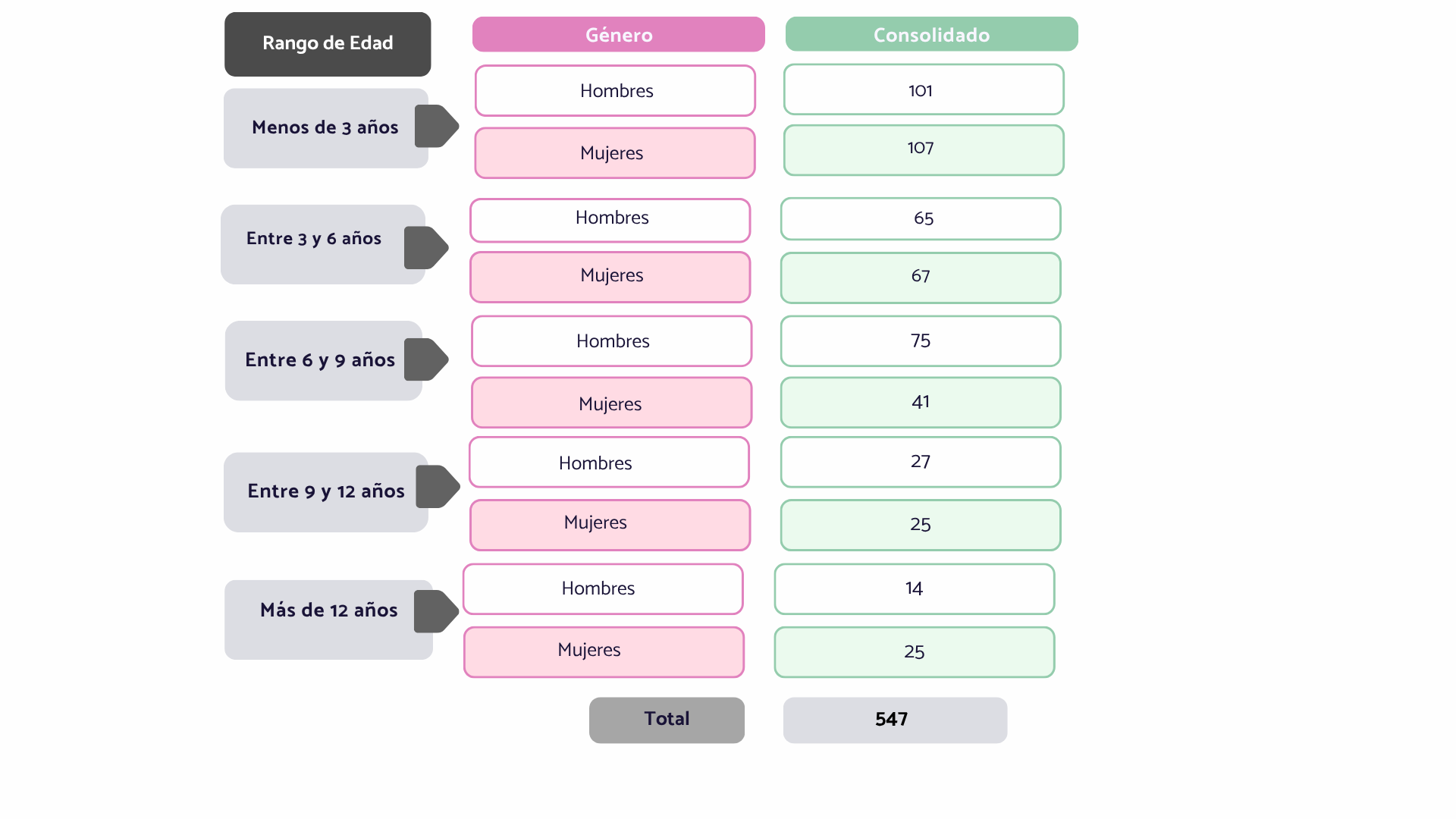Click the value 41 cell
This screenshot has width=1456, height=819.
pyautogui.click(x=921, y=403)
